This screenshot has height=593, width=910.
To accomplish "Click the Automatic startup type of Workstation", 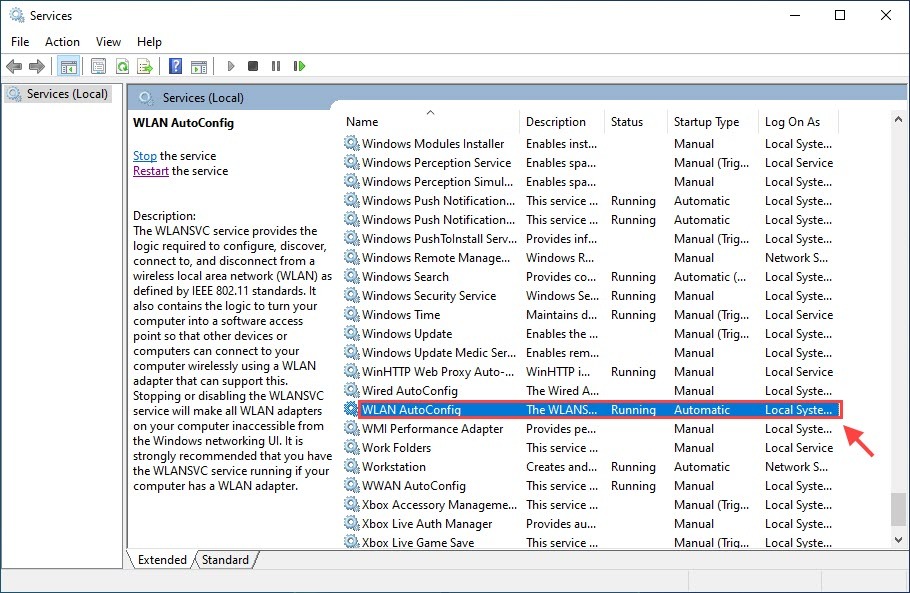I will tap(702, 467).
